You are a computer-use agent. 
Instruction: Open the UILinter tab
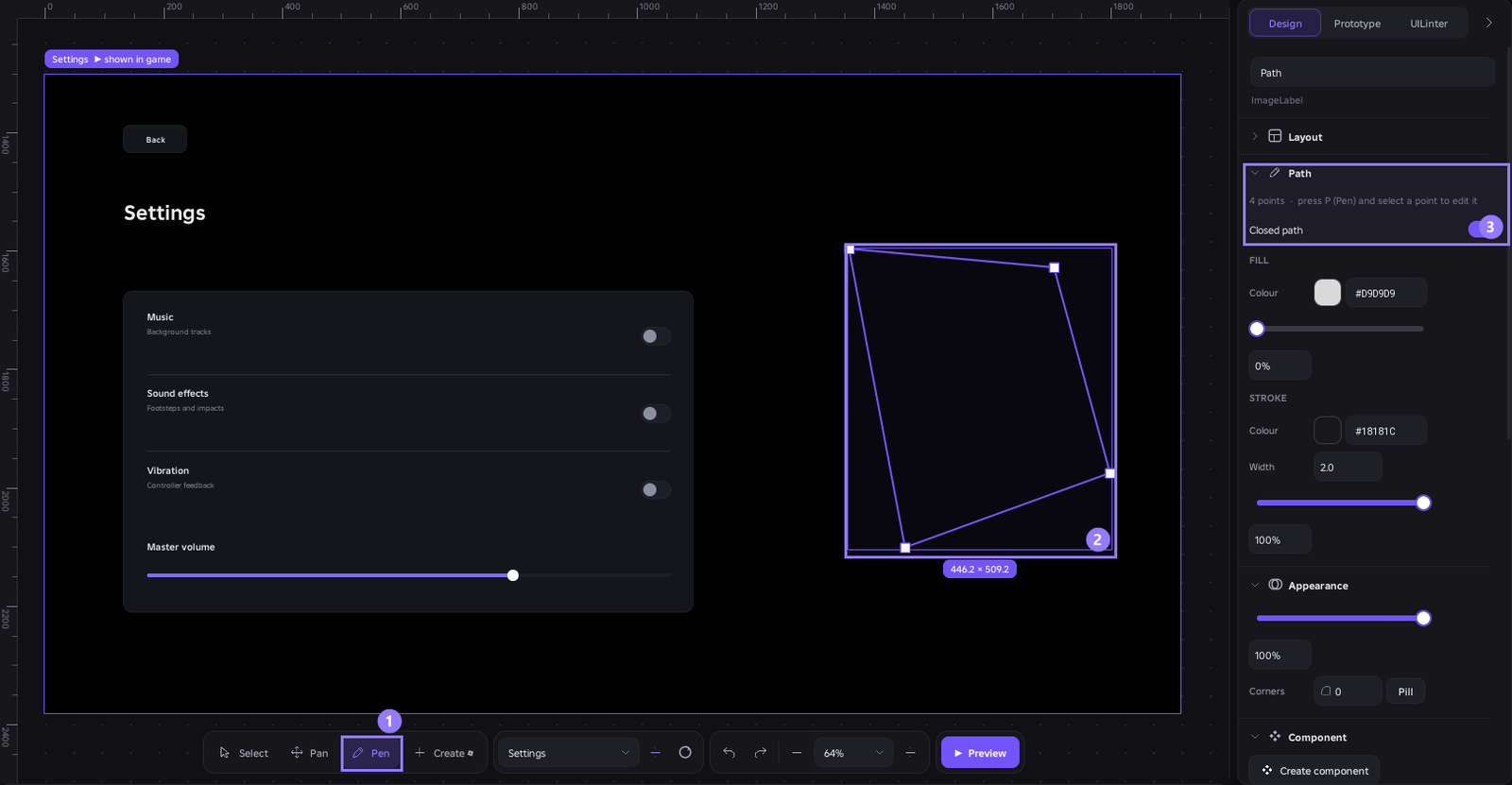(1429, 24)
